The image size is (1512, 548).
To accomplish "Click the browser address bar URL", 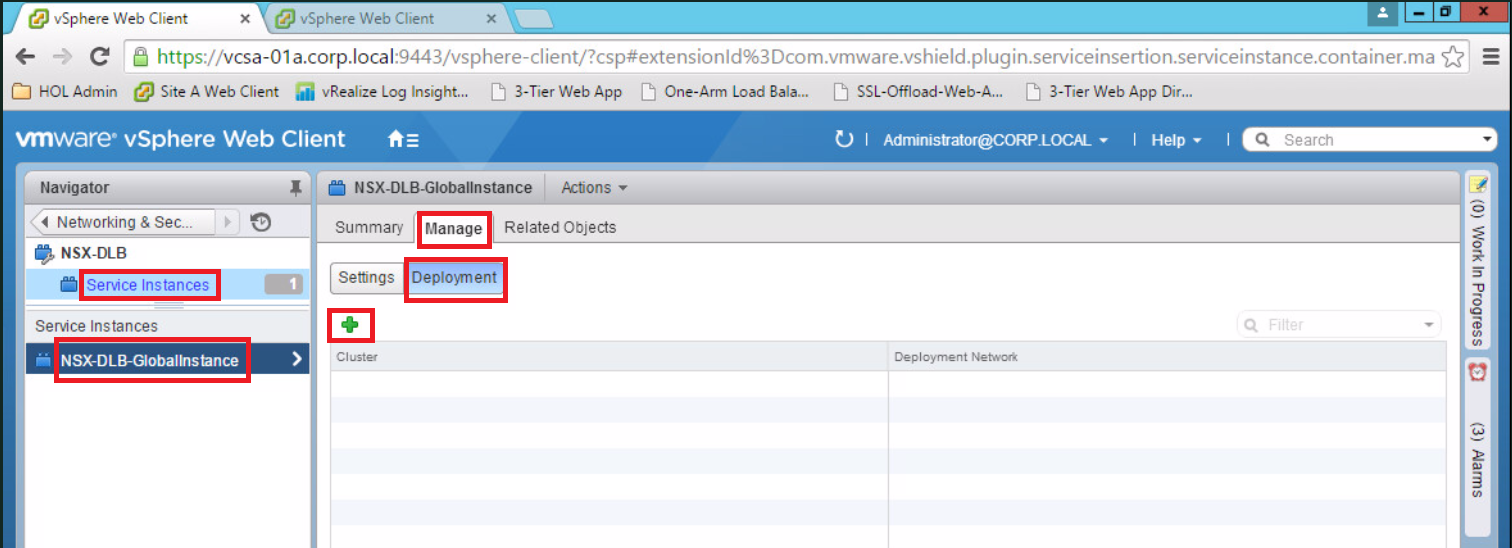I will [x=796, y=57].
